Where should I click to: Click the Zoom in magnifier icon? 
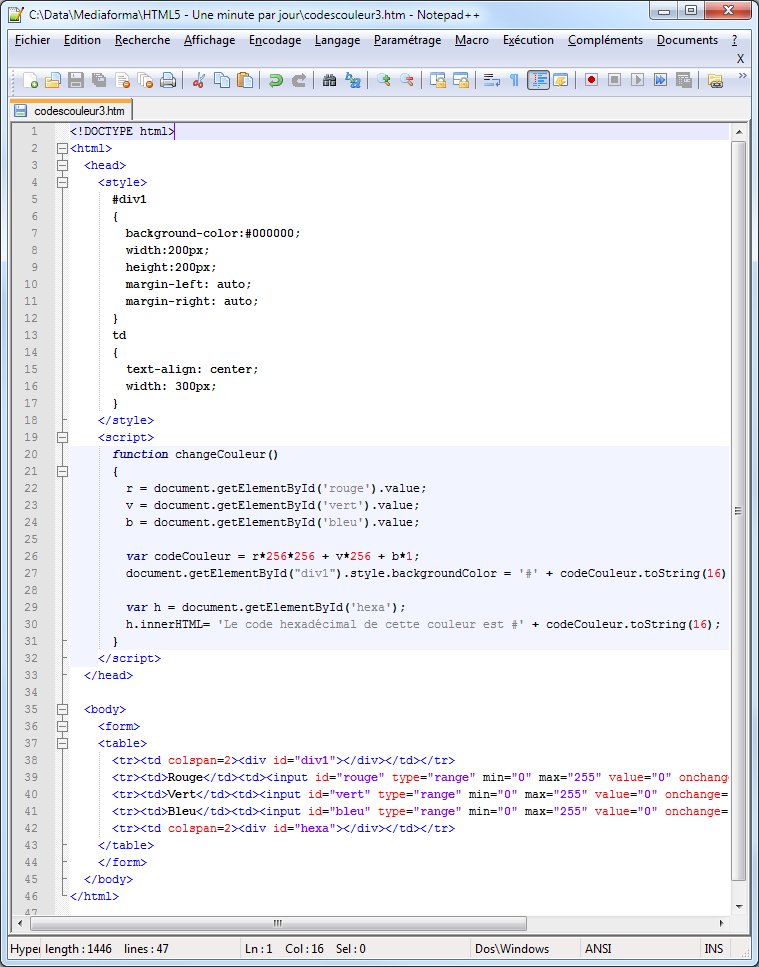click(384, 81)
